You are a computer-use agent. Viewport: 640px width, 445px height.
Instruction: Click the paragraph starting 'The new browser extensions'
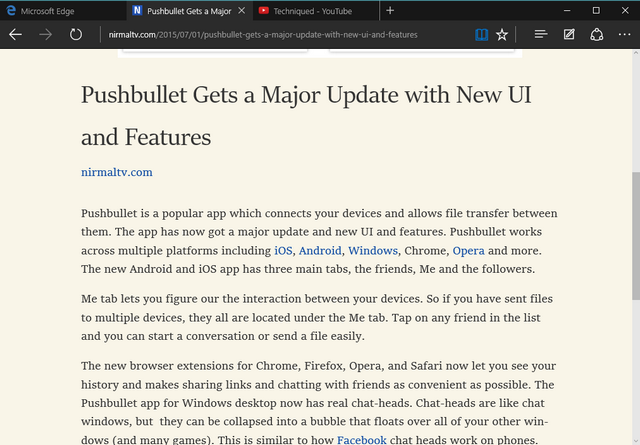tap(318, 403)
